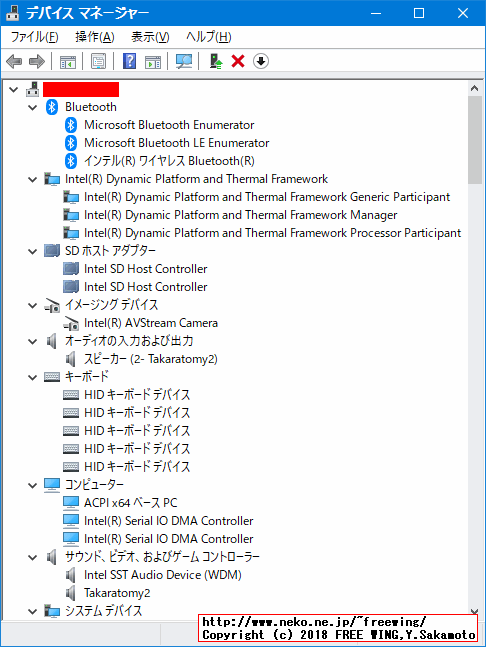
Task: Click the scrollbar up arrow
Action: coord(474,88)
